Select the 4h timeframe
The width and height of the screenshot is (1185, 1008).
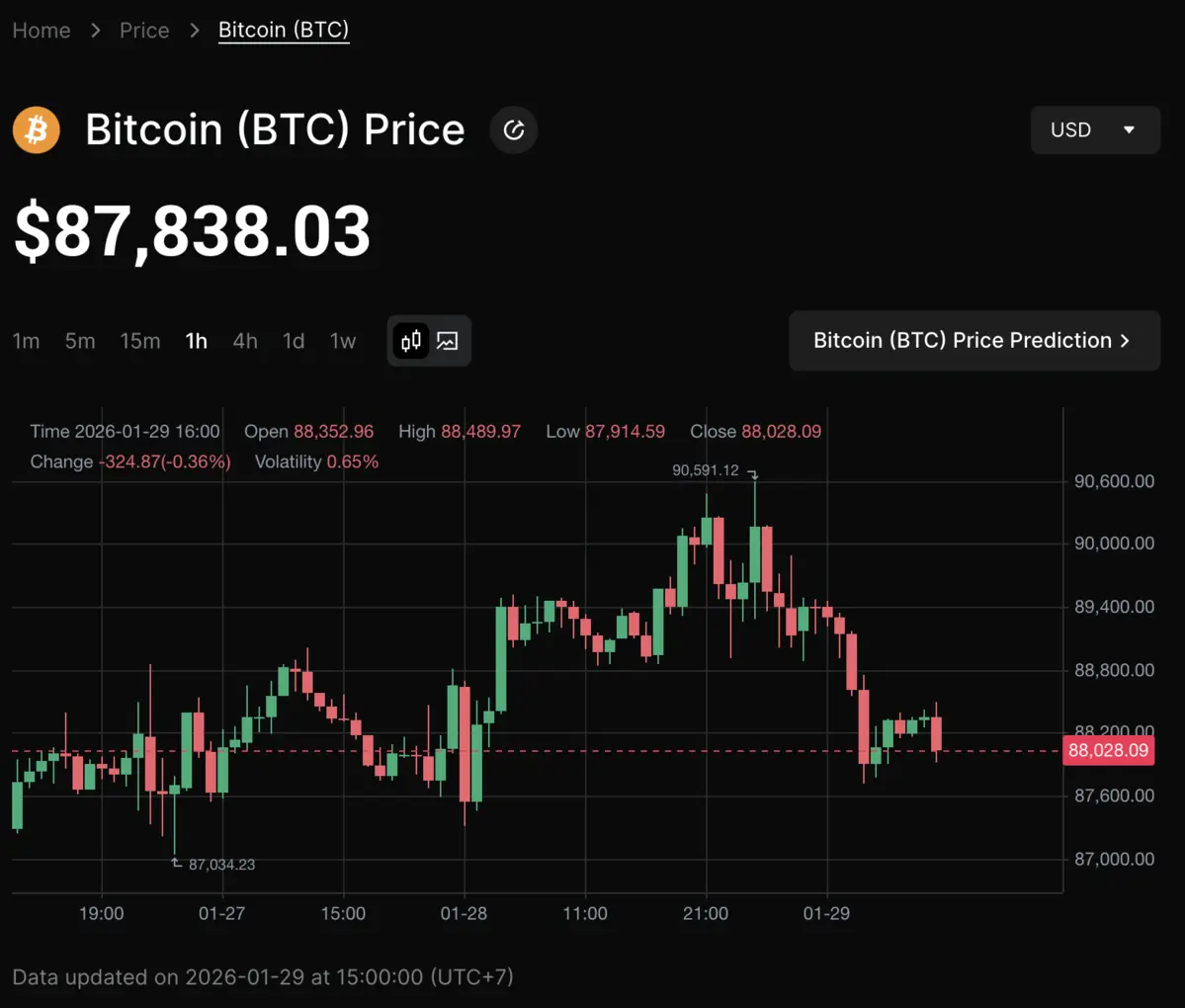244,340
